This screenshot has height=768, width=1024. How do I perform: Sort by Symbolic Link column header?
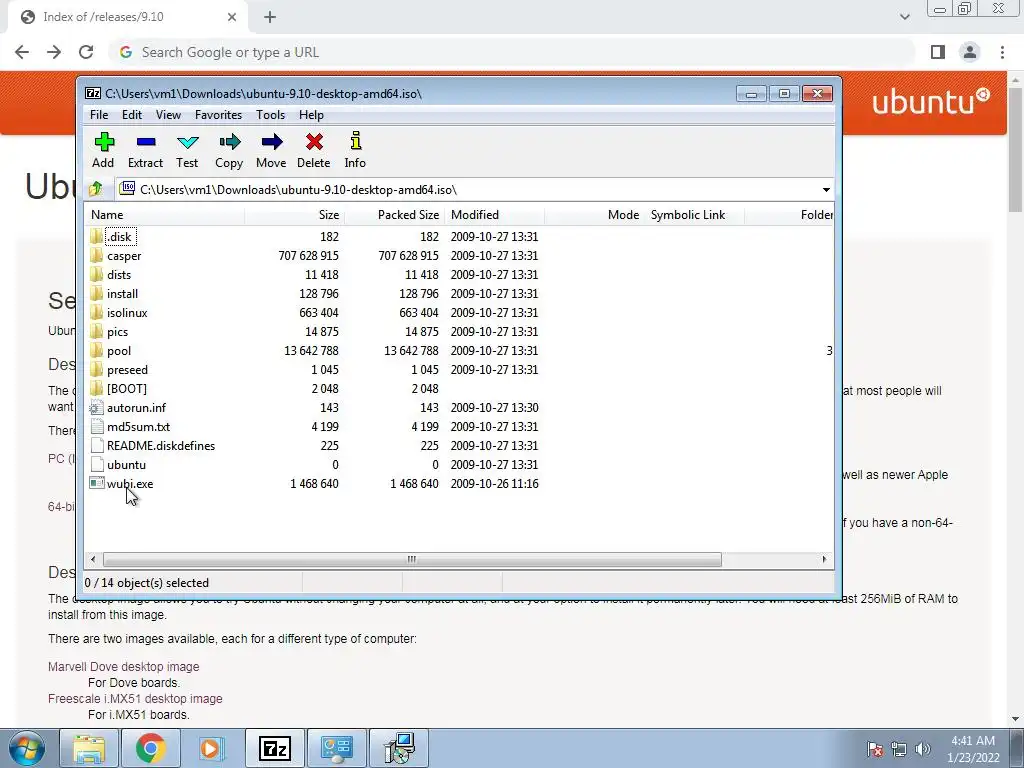tap(694, 215)
